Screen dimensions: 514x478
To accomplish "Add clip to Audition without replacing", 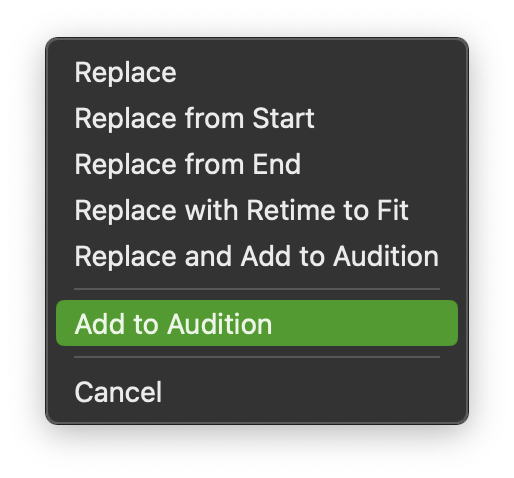I will (x=257, y=323).
